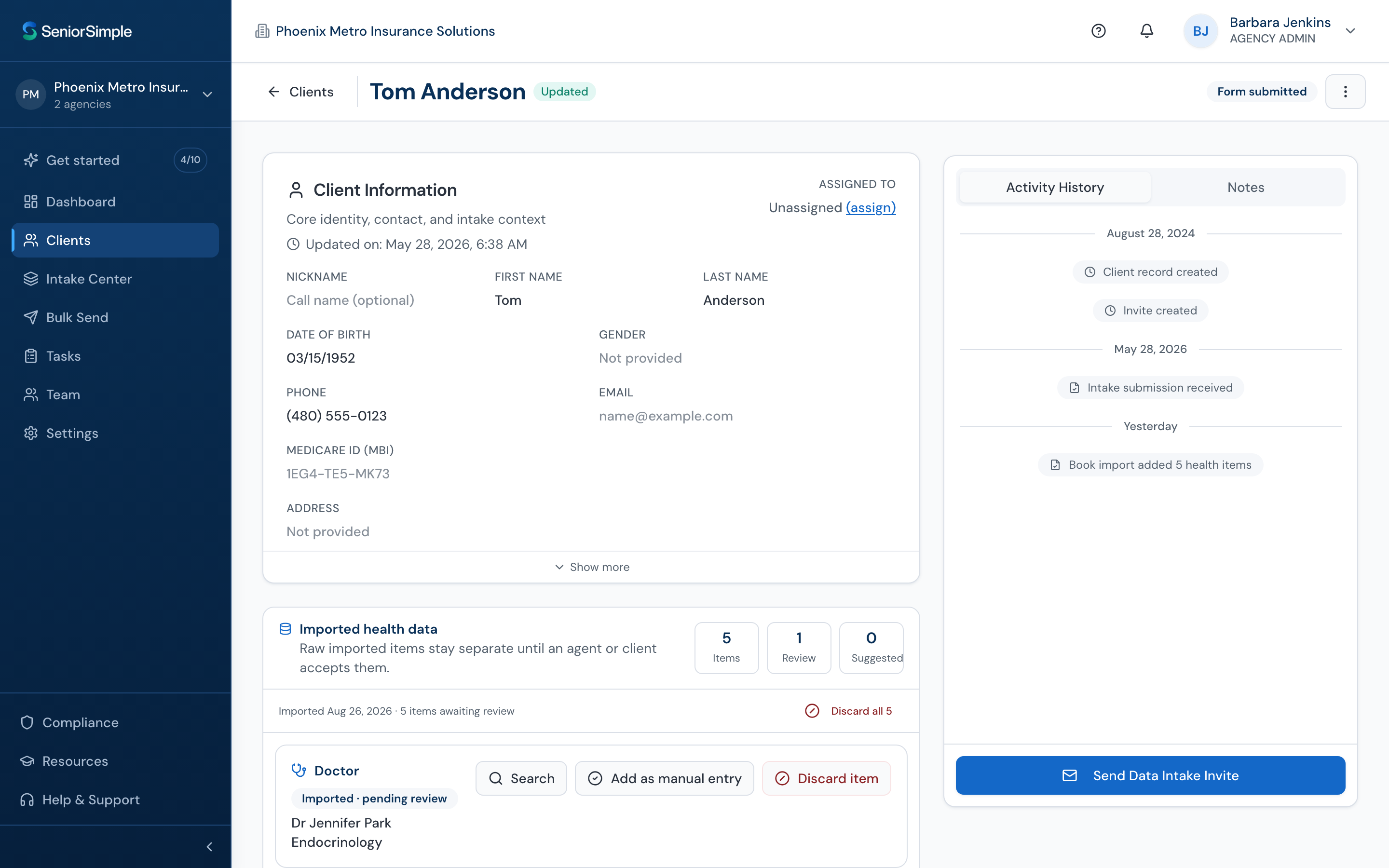Open the three-dot more options menu
The height and width of the screenshot is (868, 1389).
[1346, 92]
